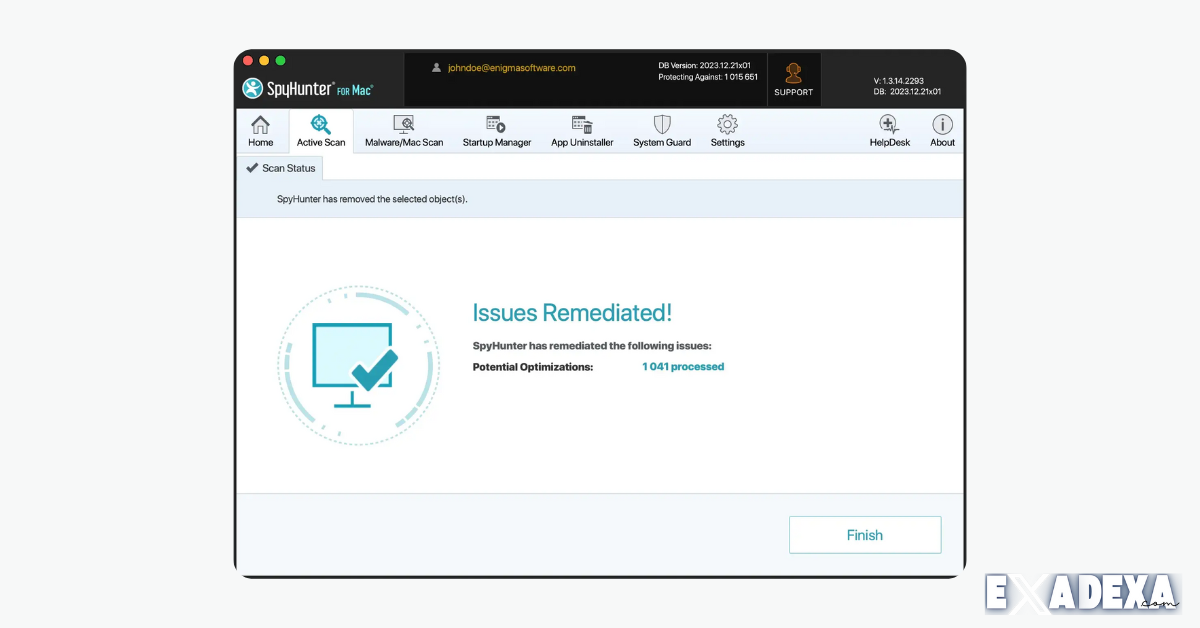Click the monitor checkmark graphic

pyautogui.click(x=357, y=365)
